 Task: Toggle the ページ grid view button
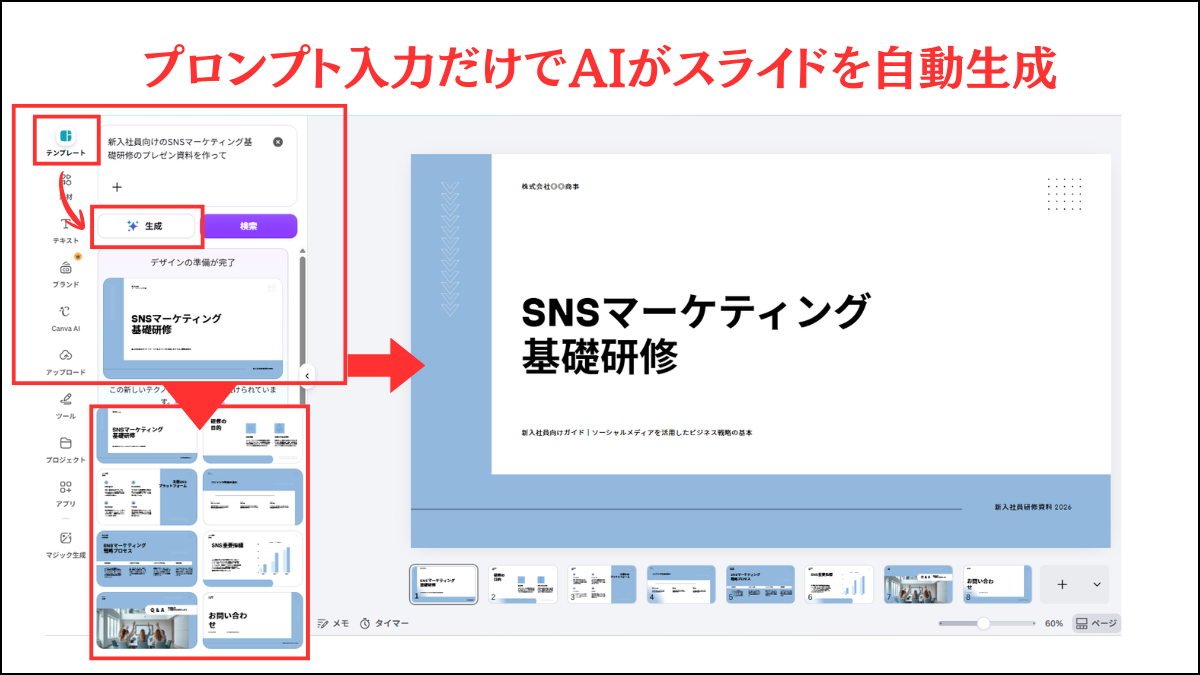1096,623
